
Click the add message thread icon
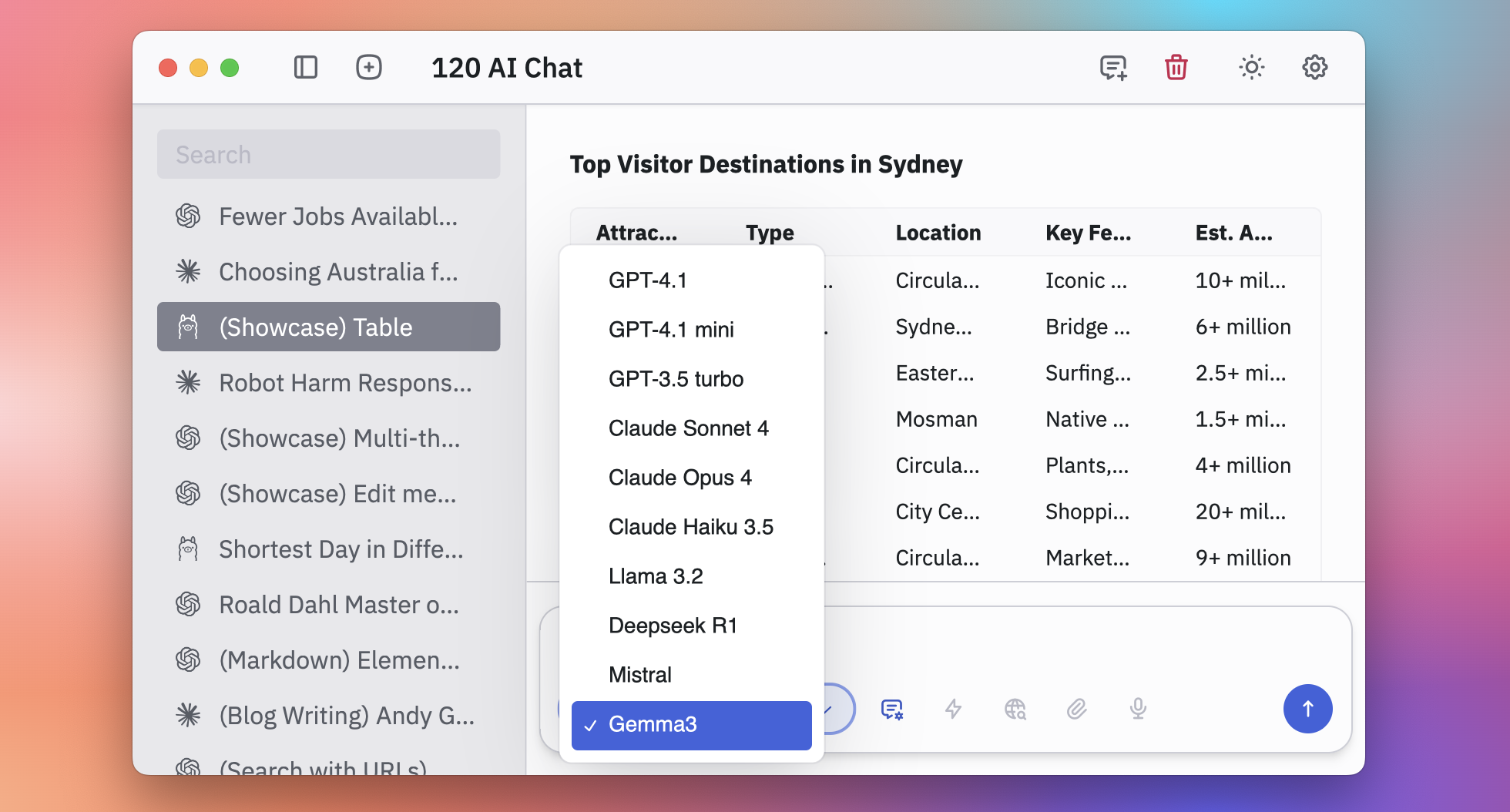[1113, 68]
